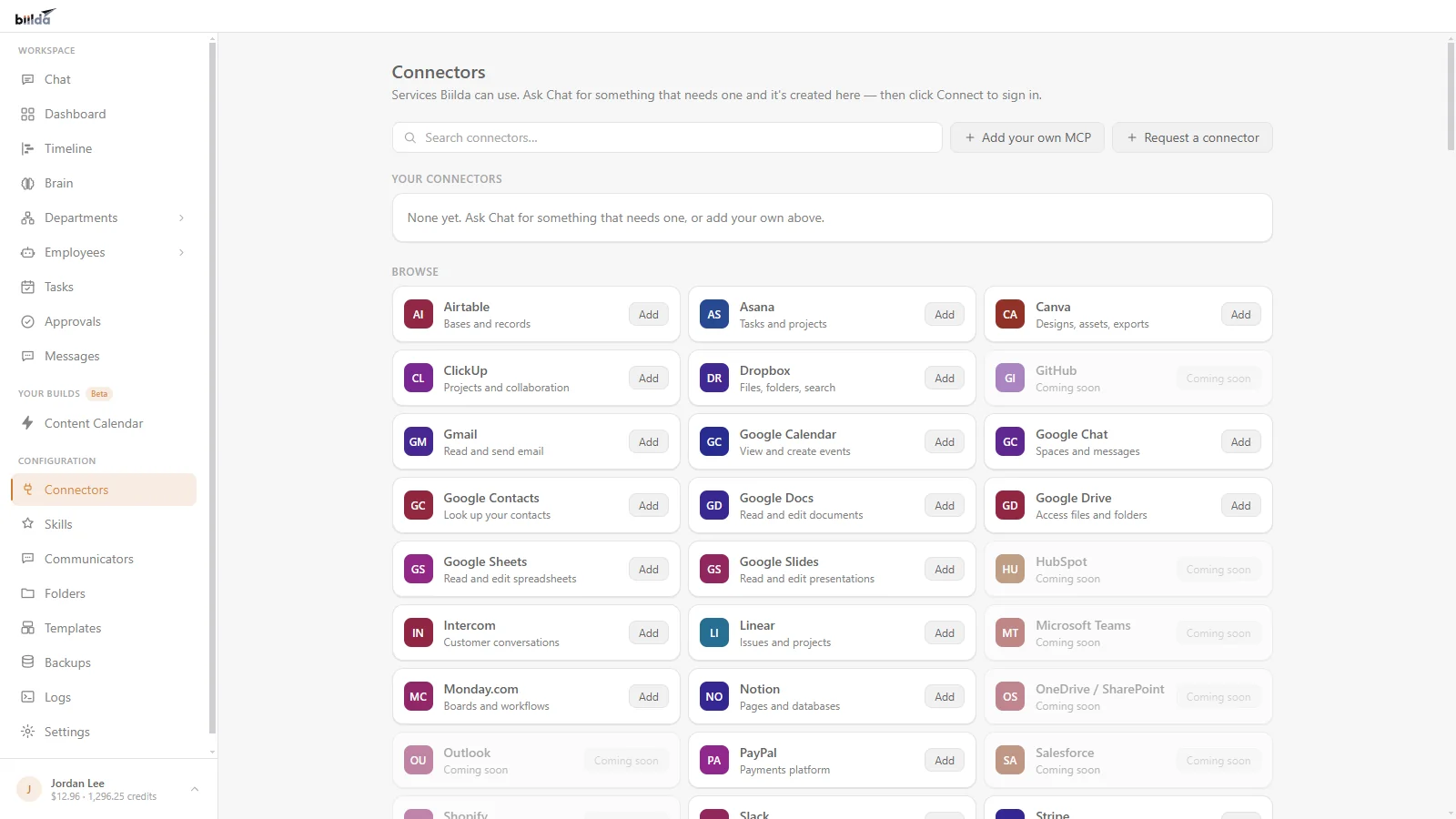Click the Skills star icon
The width and height of the screenshot is (1456, 819).
27,524
